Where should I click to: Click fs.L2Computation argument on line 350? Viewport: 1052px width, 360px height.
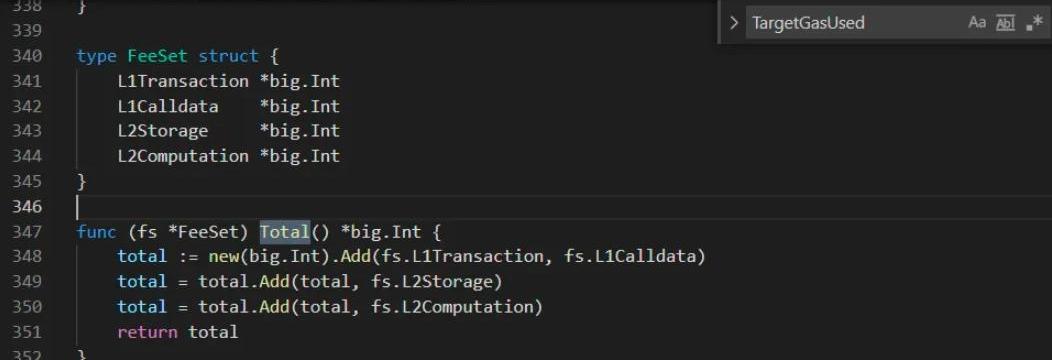(x=452, y=307)
